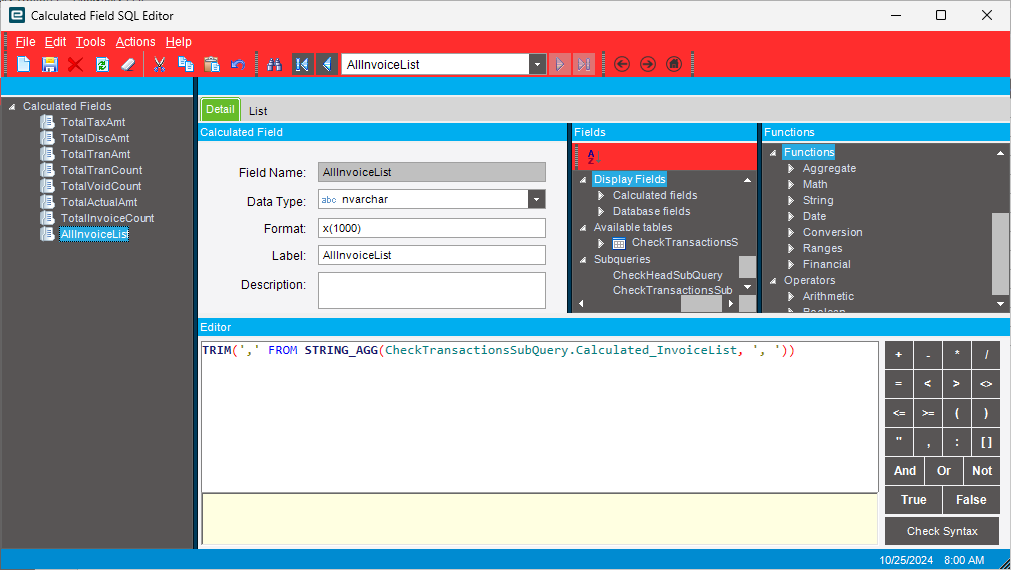Viewport: 1011px width, 570px height.
Task: Open the File menu
Action: point(25,42)
